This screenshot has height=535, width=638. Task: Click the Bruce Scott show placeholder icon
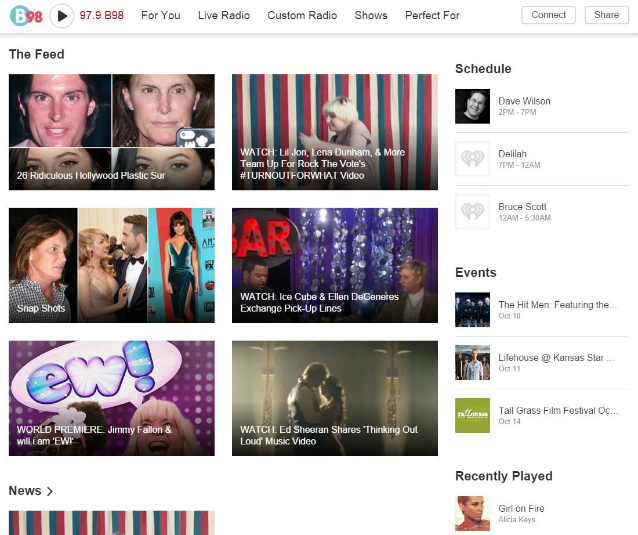pyautogui.click(x=472, y=212)
